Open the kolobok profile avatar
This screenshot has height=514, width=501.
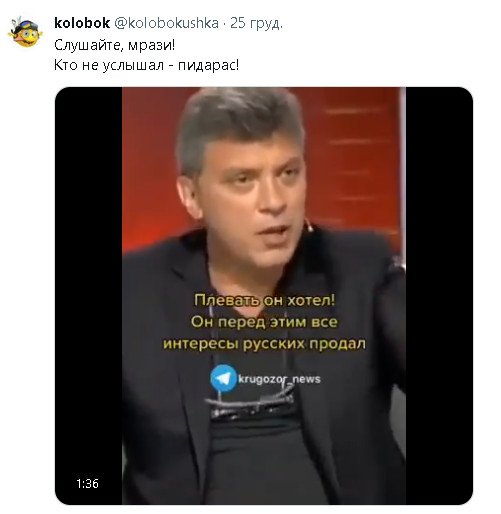(25, 32)
